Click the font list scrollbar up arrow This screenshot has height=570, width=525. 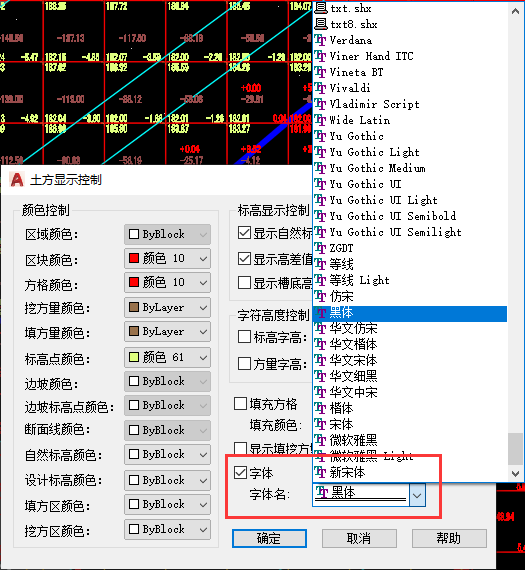tap(515, 11)
